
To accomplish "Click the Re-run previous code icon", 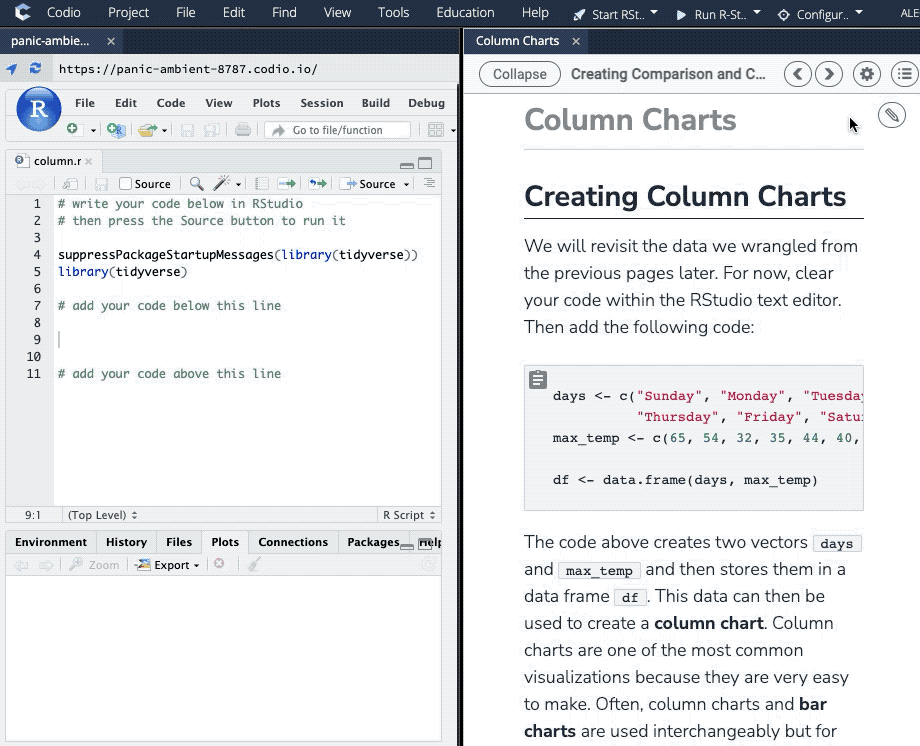I will coord(317,184).
